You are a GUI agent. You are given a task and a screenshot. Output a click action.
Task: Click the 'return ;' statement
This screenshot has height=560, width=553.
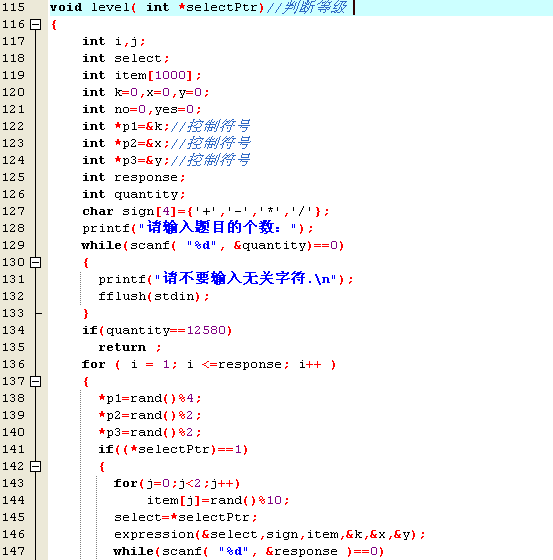tap(130, 348)
